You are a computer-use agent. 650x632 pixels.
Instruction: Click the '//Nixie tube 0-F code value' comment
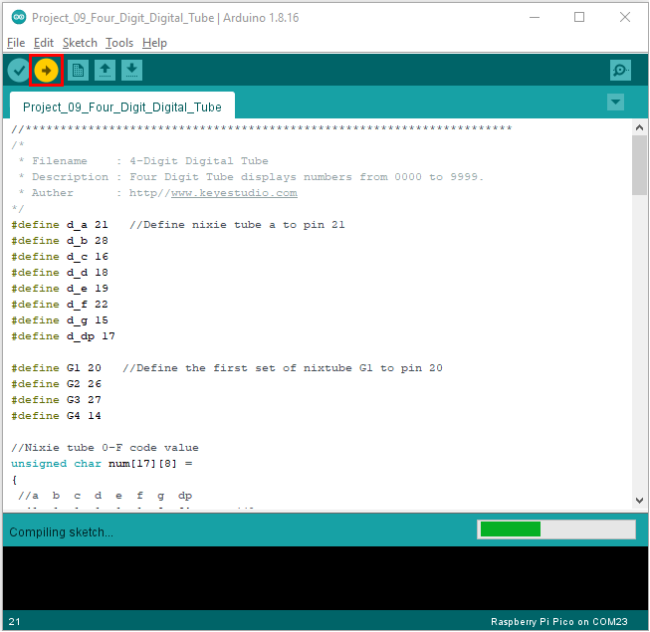105,448
